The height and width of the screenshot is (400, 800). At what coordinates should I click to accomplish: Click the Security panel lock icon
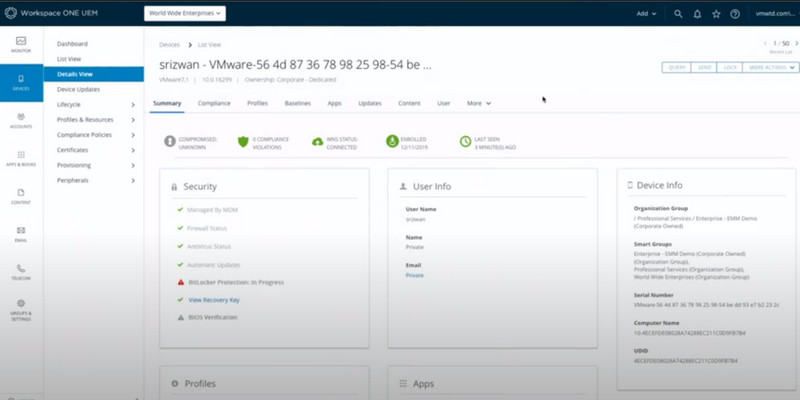(174, 187)
